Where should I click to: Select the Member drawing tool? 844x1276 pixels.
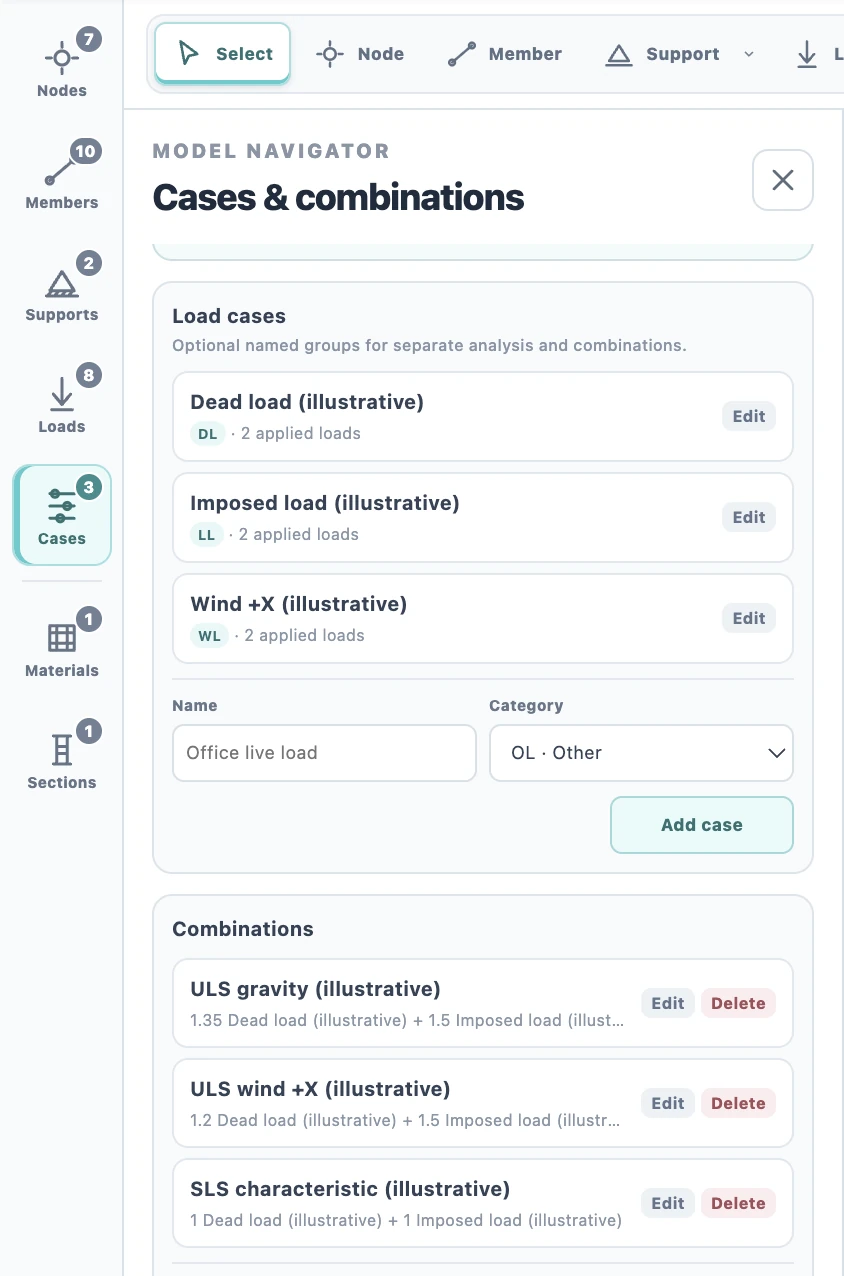[505, 54]
